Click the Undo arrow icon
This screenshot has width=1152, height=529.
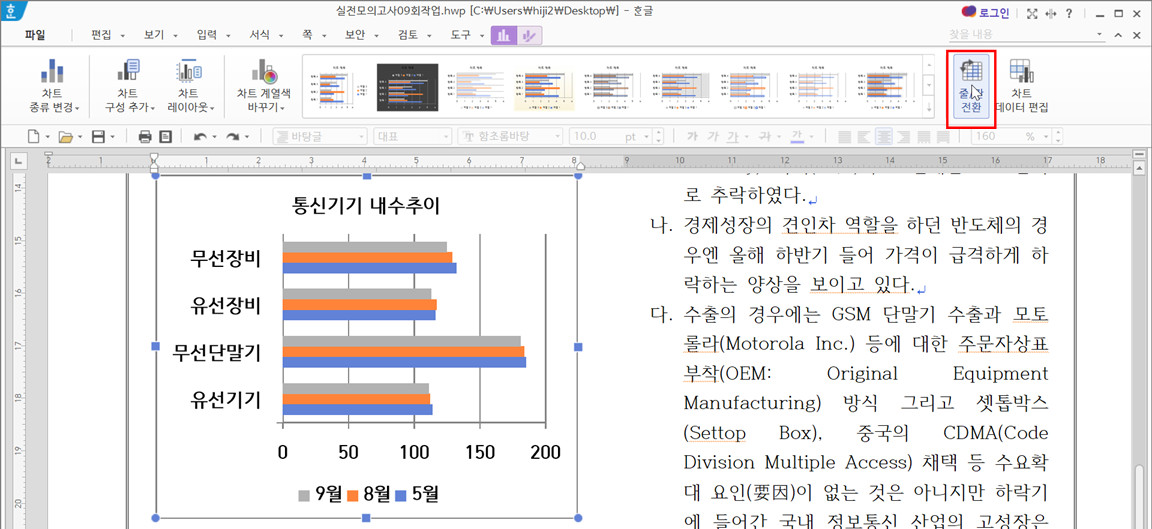pyautogui.click(x=200, y=137)
